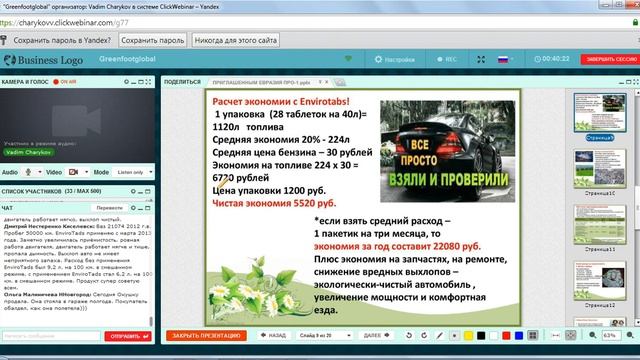Open the slide number dropdown
This screenshot has width=640, height=360.
click(x=324, y=336)
